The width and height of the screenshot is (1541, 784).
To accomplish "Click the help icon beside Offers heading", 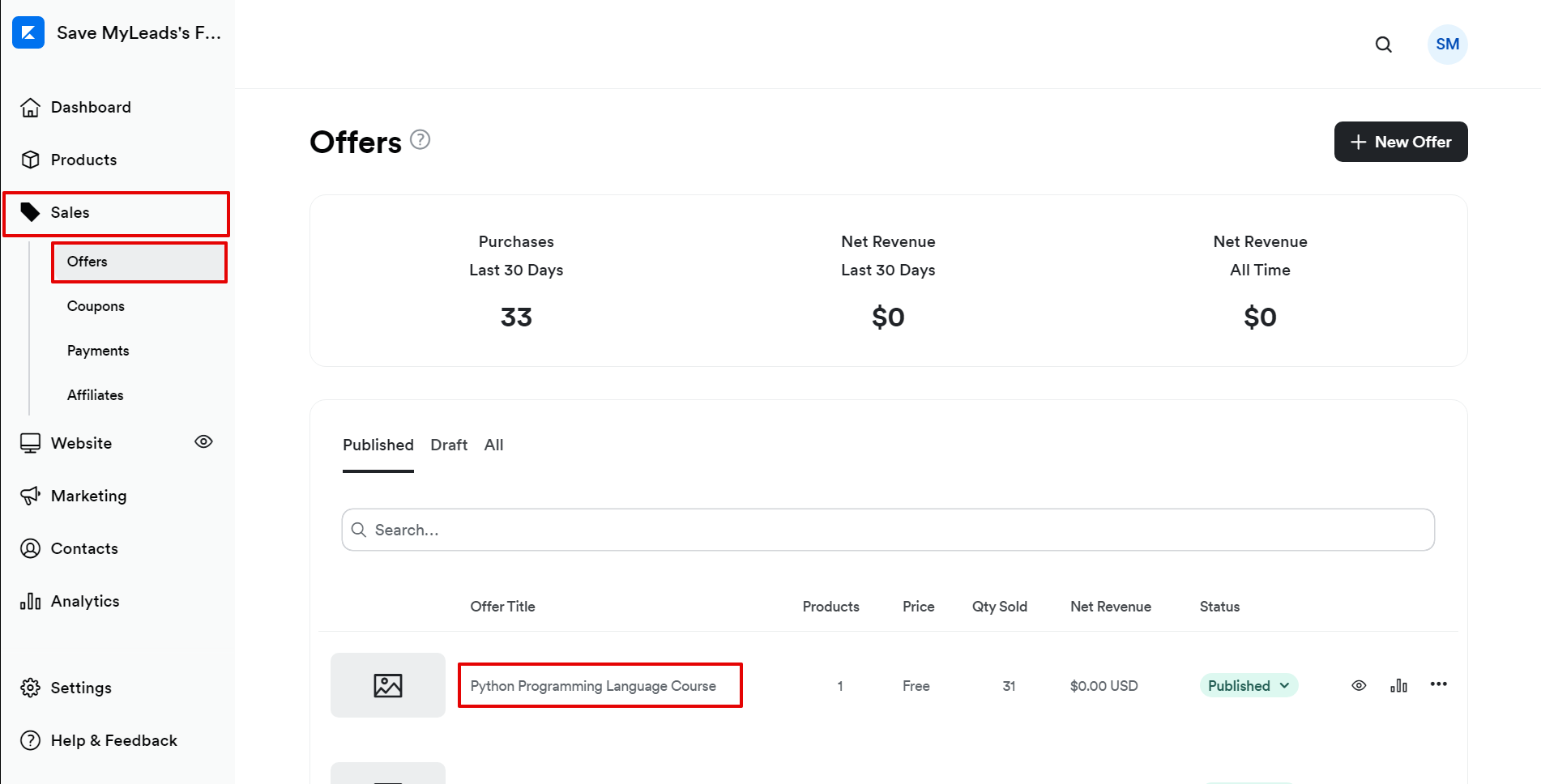I will coord(420,139).
